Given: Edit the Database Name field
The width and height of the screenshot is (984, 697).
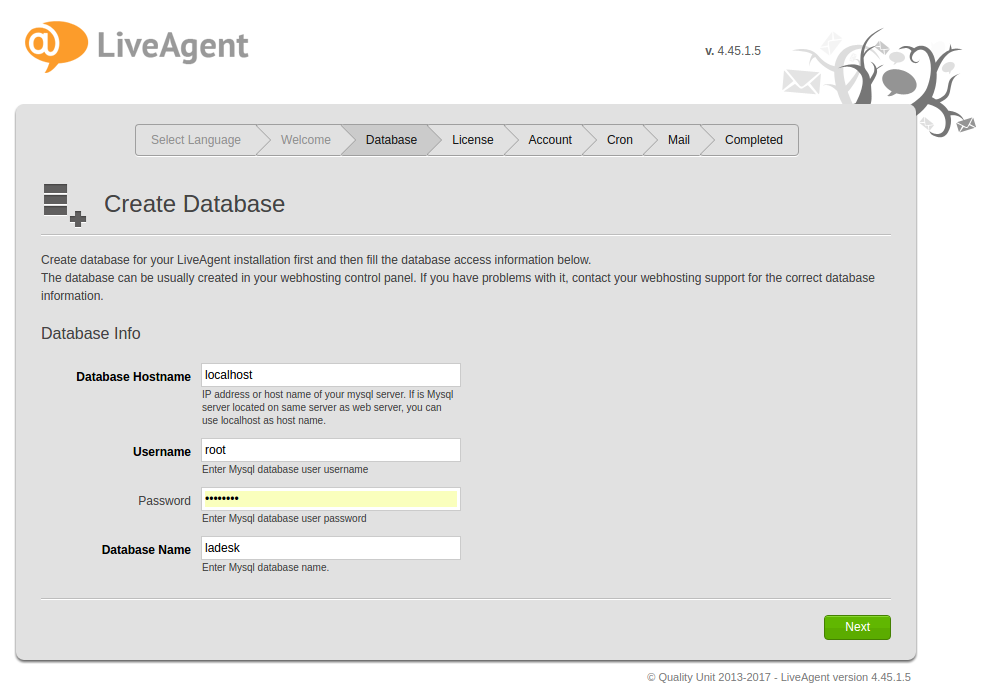Looking at the screenshot, I should click(x=330, y=548).
